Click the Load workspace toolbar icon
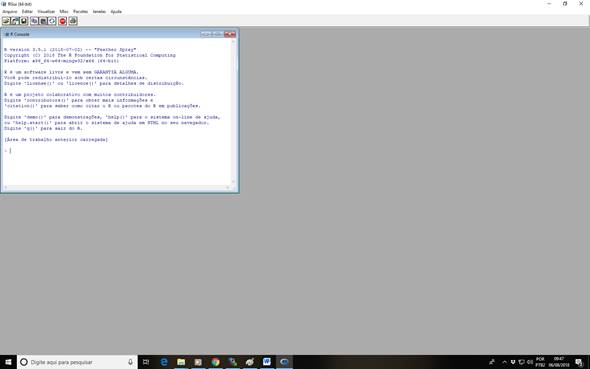This screenshot has height=369, width=590. tap(15, 21)
